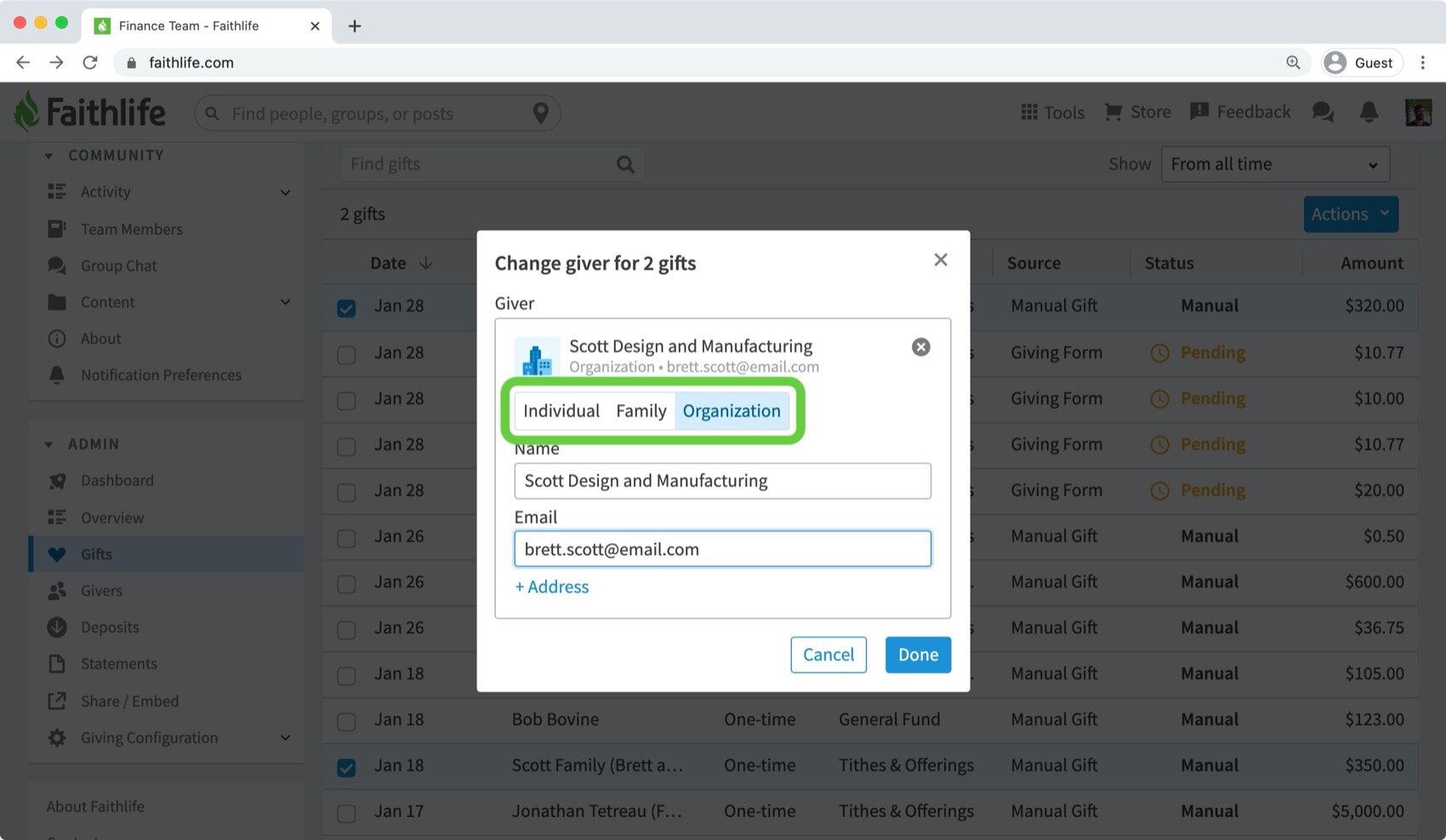Check the Jonathan Tetreau gift checkbox

click(x=346, y=813)
